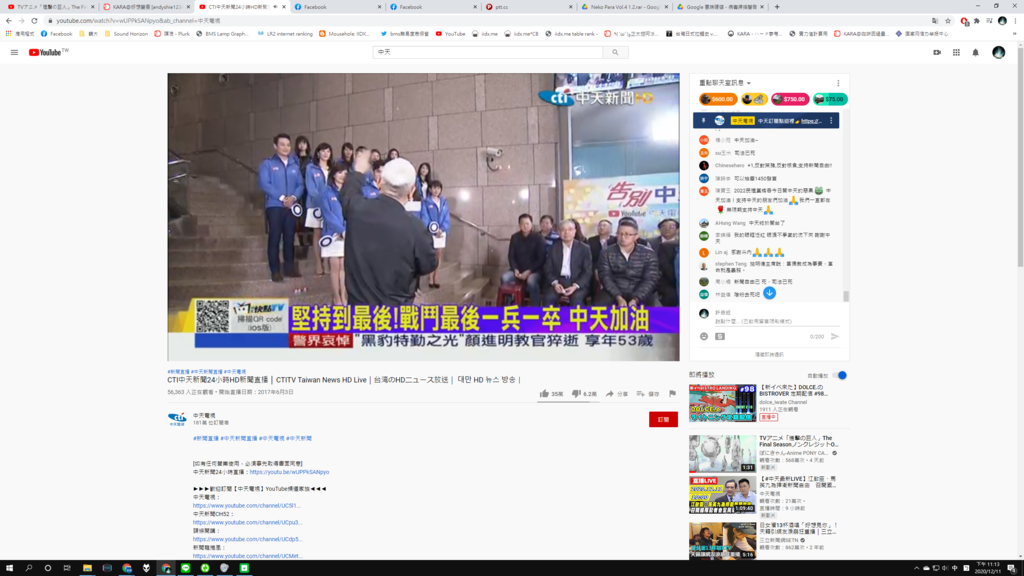This screenshot has width=1024, height=576.
Task: Close the ptt.cc tab
Action: pyautogui.click(x=570, y=7)
